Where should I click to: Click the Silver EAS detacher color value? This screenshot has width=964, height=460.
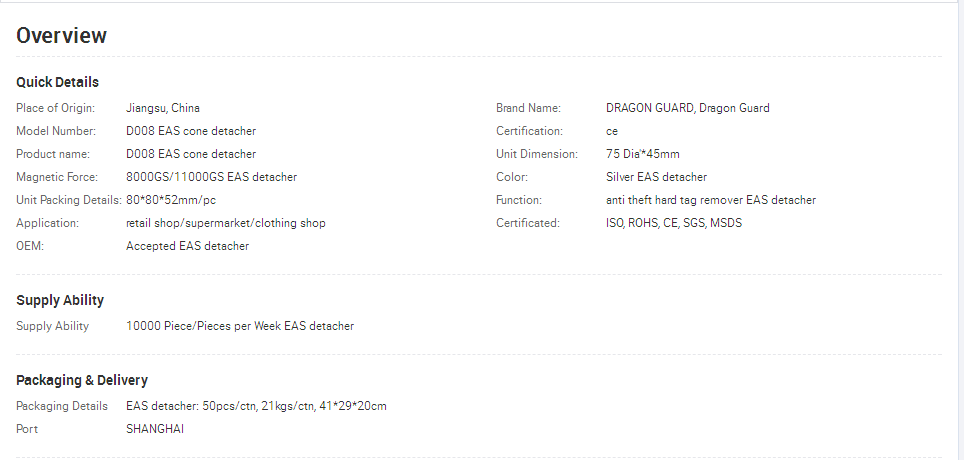[x=656, y=177]
